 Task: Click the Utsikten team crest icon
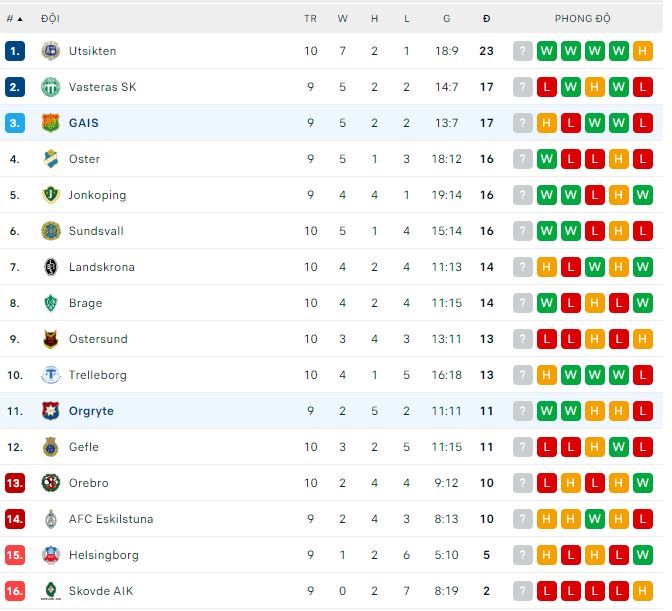pos(51,51)
